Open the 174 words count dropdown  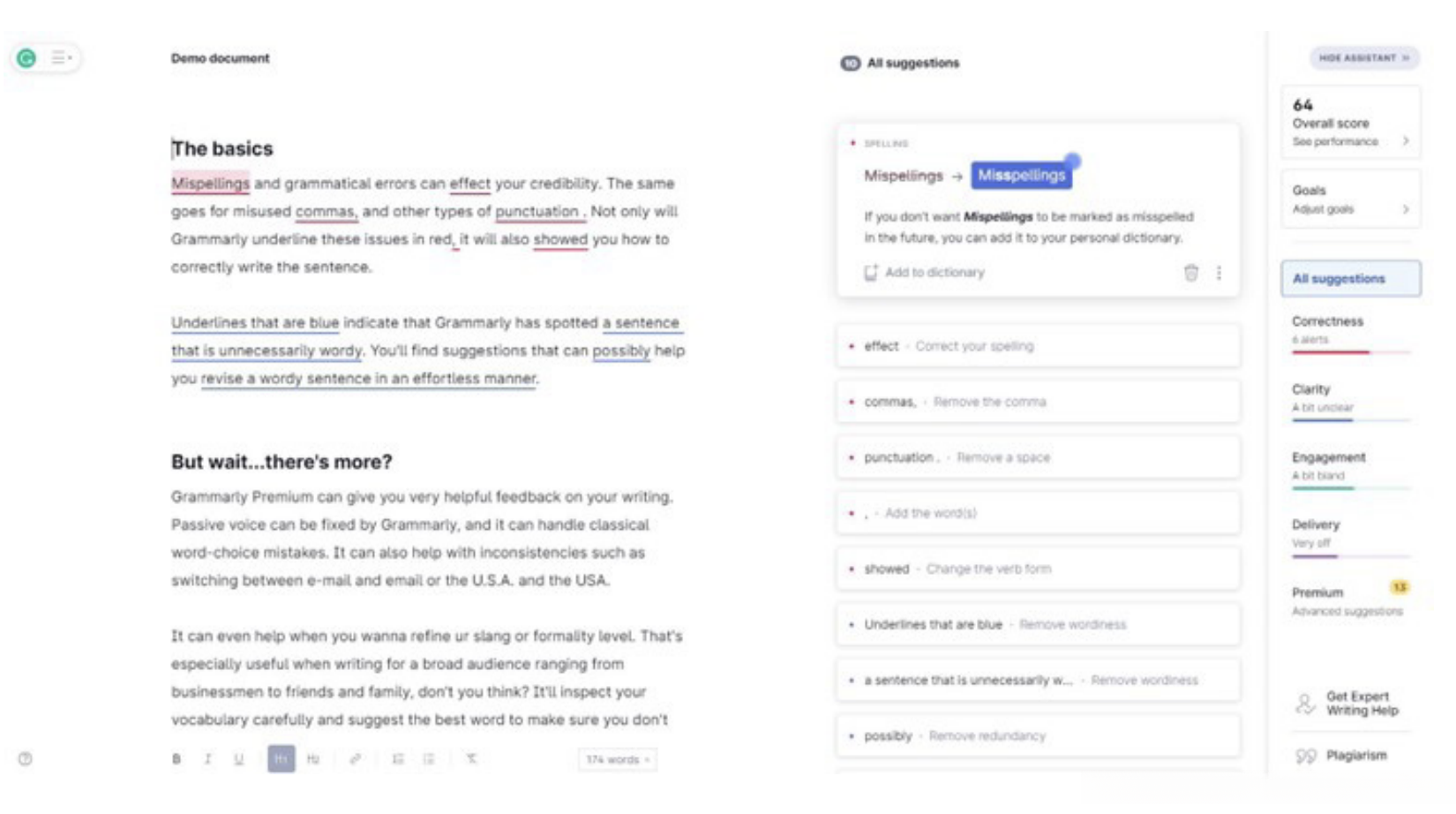(618, 759)
